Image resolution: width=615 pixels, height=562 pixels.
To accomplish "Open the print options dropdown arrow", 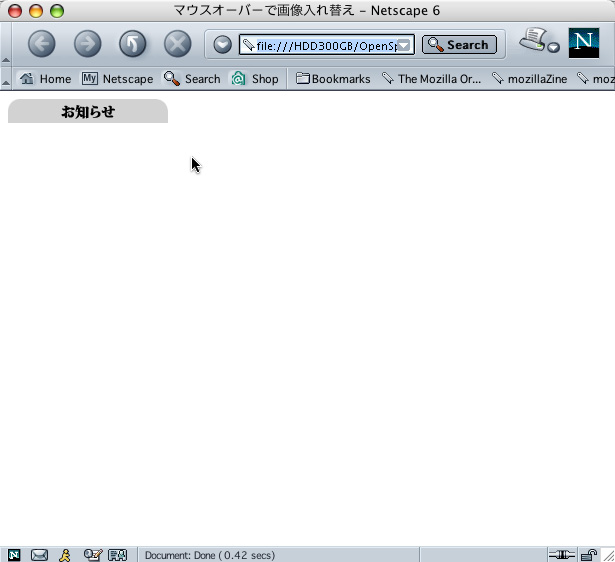I will coord(553,47).
